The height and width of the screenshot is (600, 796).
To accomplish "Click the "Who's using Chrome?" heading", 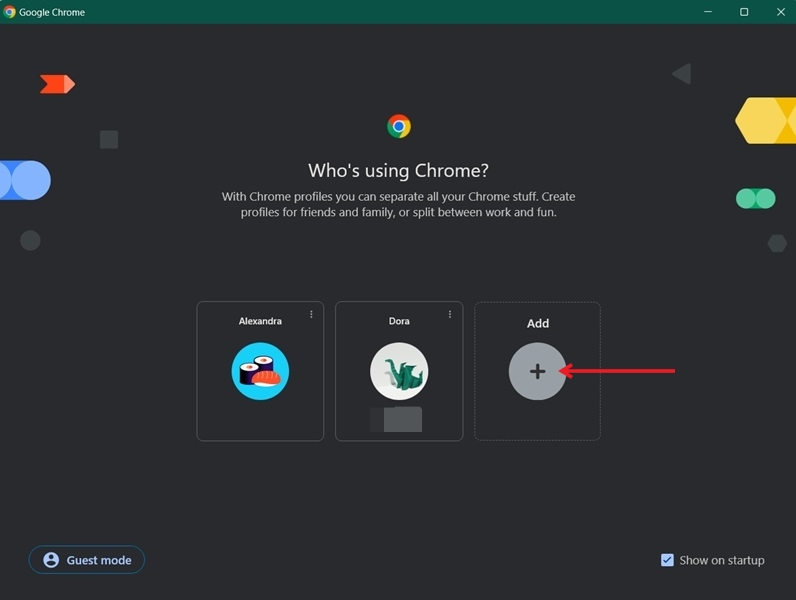I will click(399, 171).
